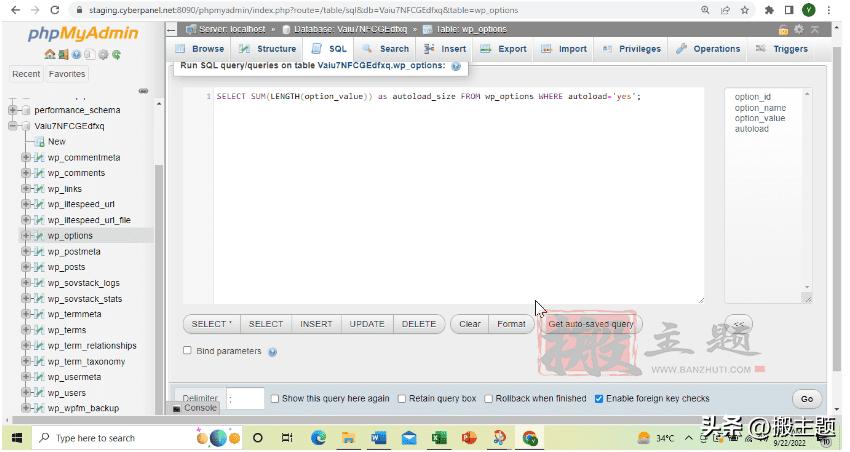Click help icon next to Bind parameters
Image resolution: width=850 pixels, height=452 pixels.
point(272,352)
